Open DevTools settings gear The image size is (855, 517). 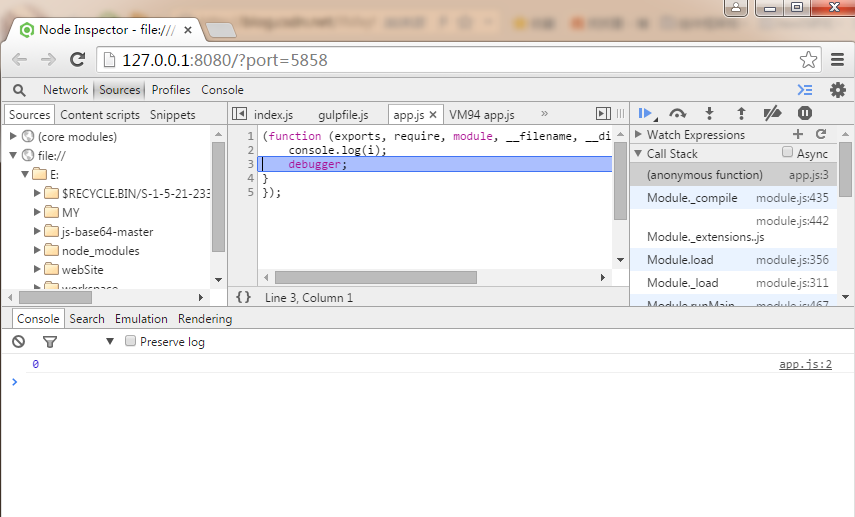837,90
